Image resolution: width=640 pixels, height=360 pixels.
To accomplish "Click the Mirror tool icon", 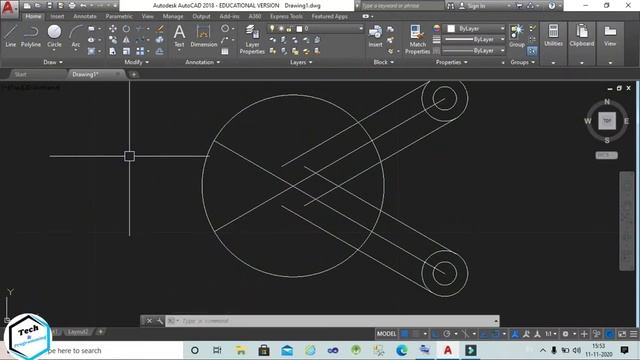I will 126,40.
